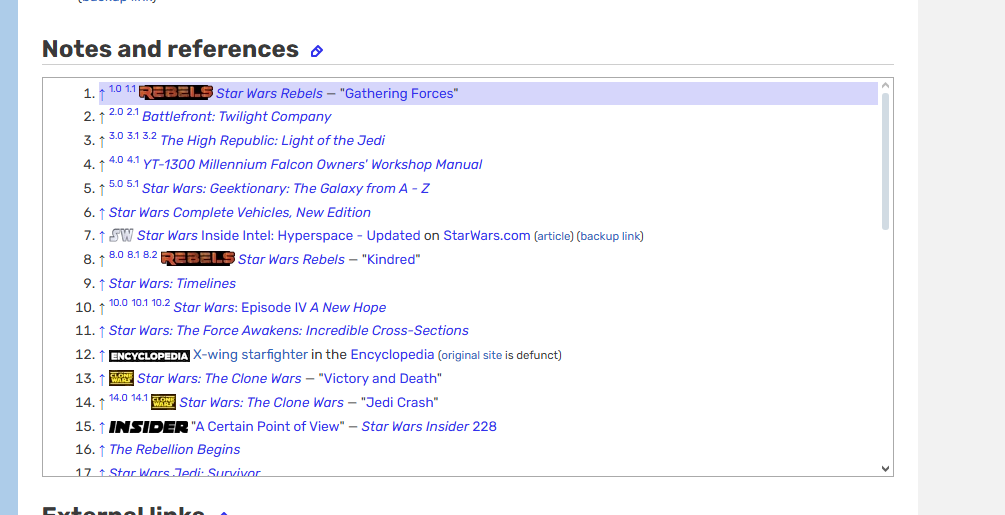Open Star Wars Insider 228 link

pyautogui.click(x=429, y=426)
